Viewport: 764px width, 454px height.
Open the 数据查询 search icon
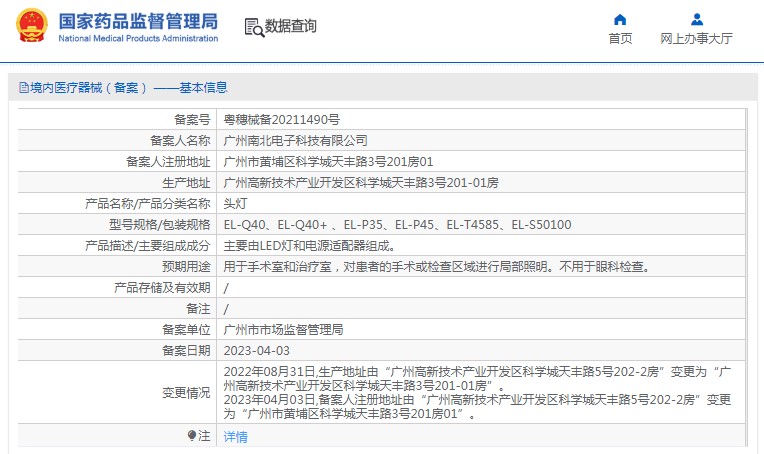pos(254,27)
